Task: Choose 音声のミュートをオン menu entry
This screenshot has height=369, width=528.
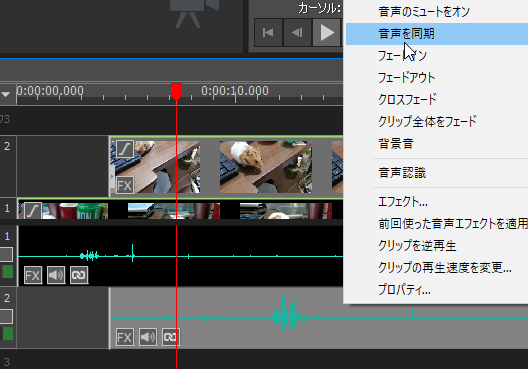Action: pos(437,12)
